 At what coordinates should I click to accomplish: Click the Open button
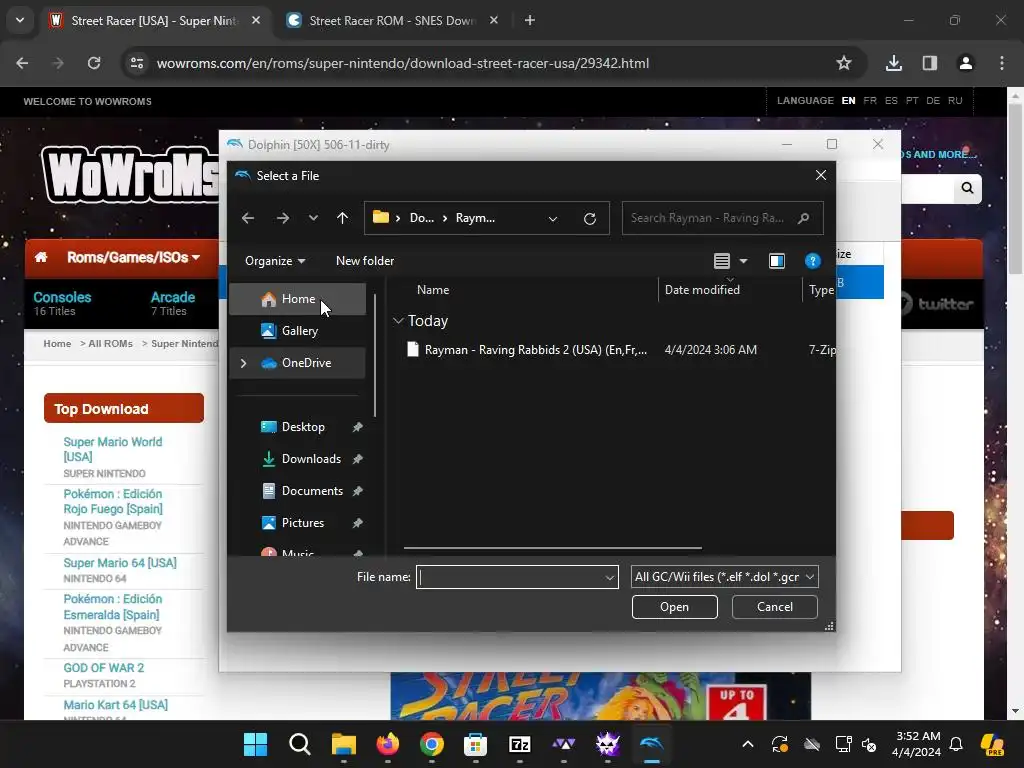[x=674, y=607]
